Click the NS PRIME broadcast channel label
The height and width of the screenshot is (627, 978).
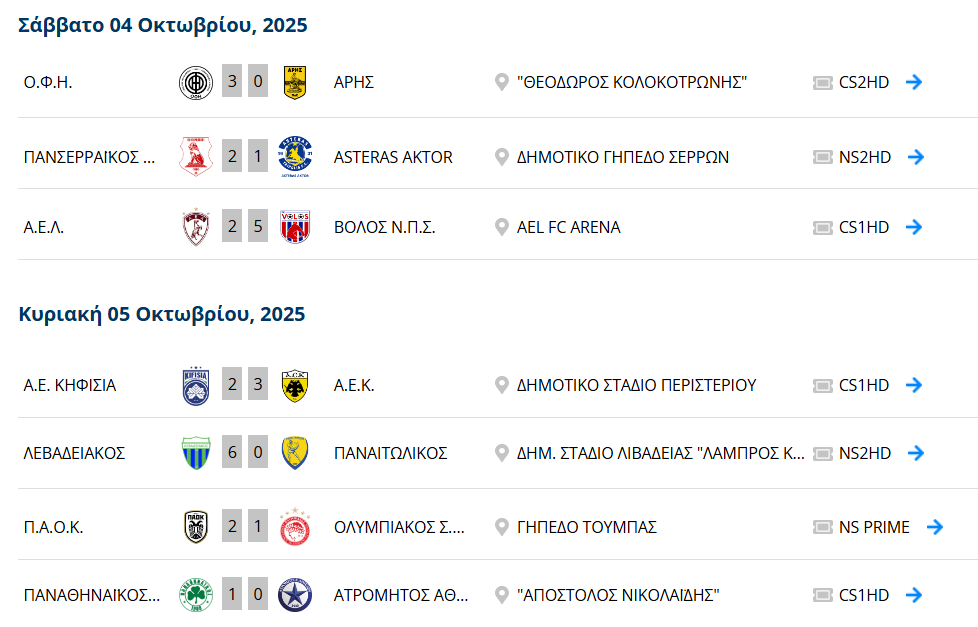874,527
